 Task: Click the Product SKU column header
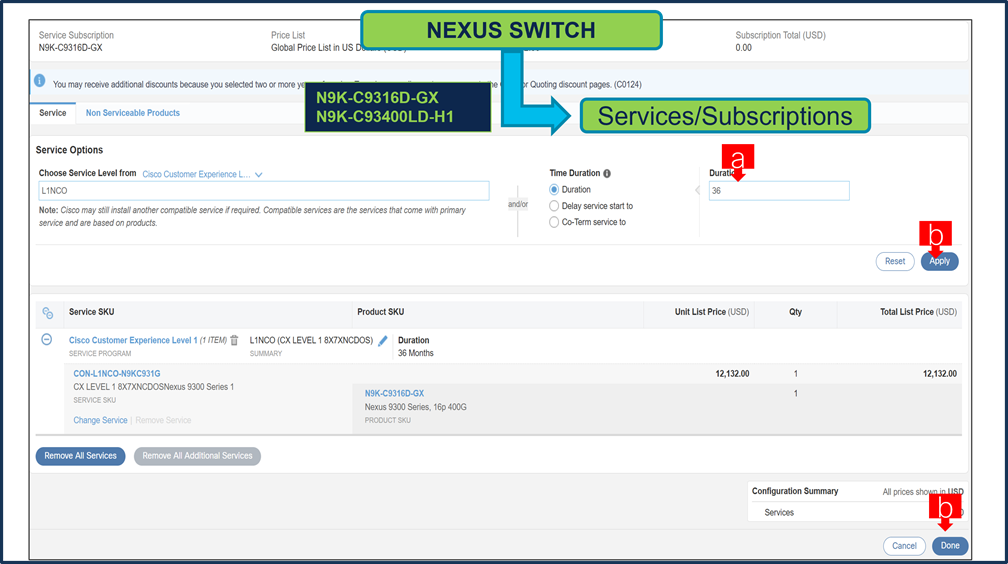381,312
